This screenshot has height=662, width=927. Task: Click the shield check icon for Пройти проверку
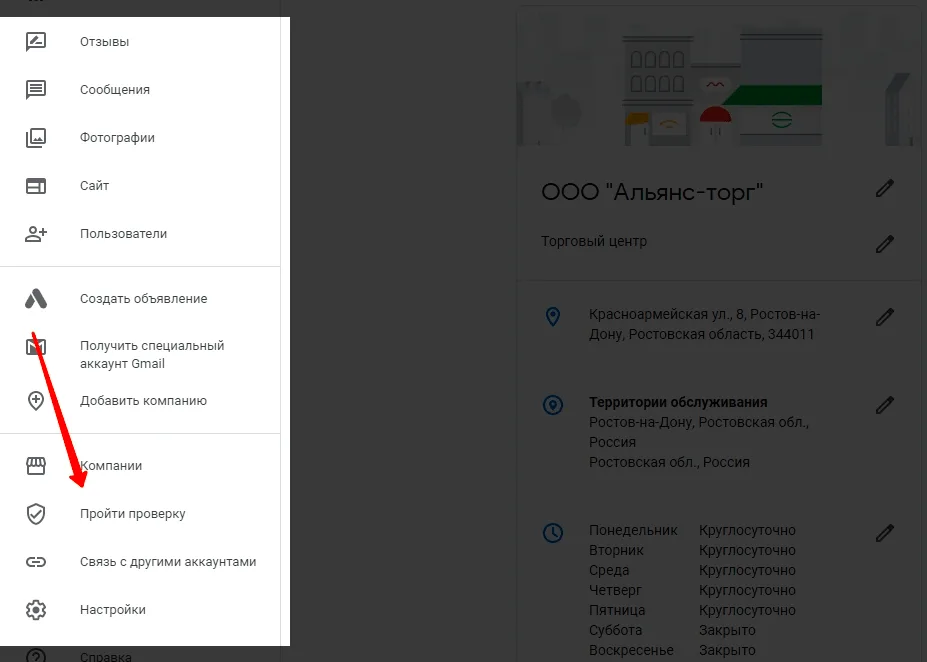tap(36, 514)
